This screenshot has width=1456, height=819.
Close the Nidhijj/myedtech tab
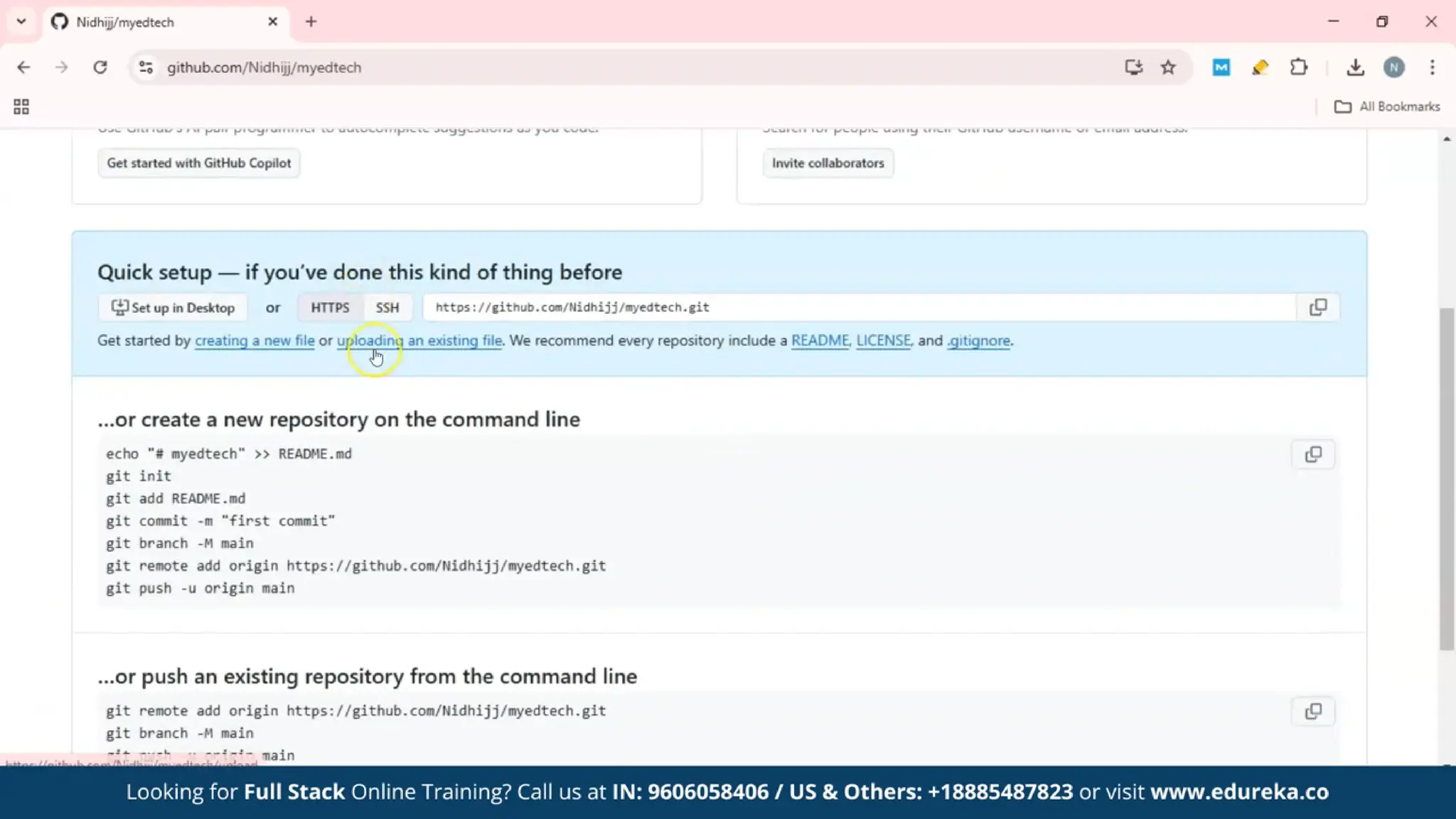pos(272,22)
